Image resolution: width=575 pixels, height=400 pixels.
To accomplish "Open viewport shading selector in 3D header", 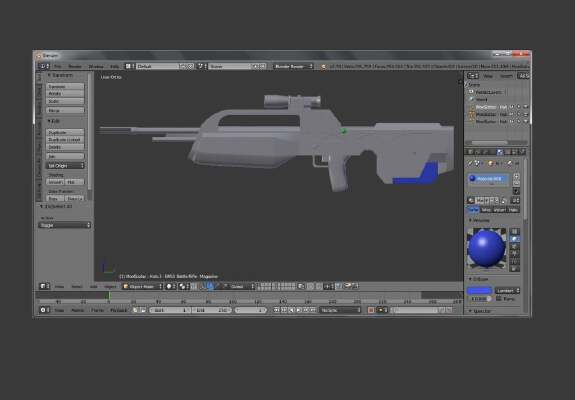I will coord(170,286).
